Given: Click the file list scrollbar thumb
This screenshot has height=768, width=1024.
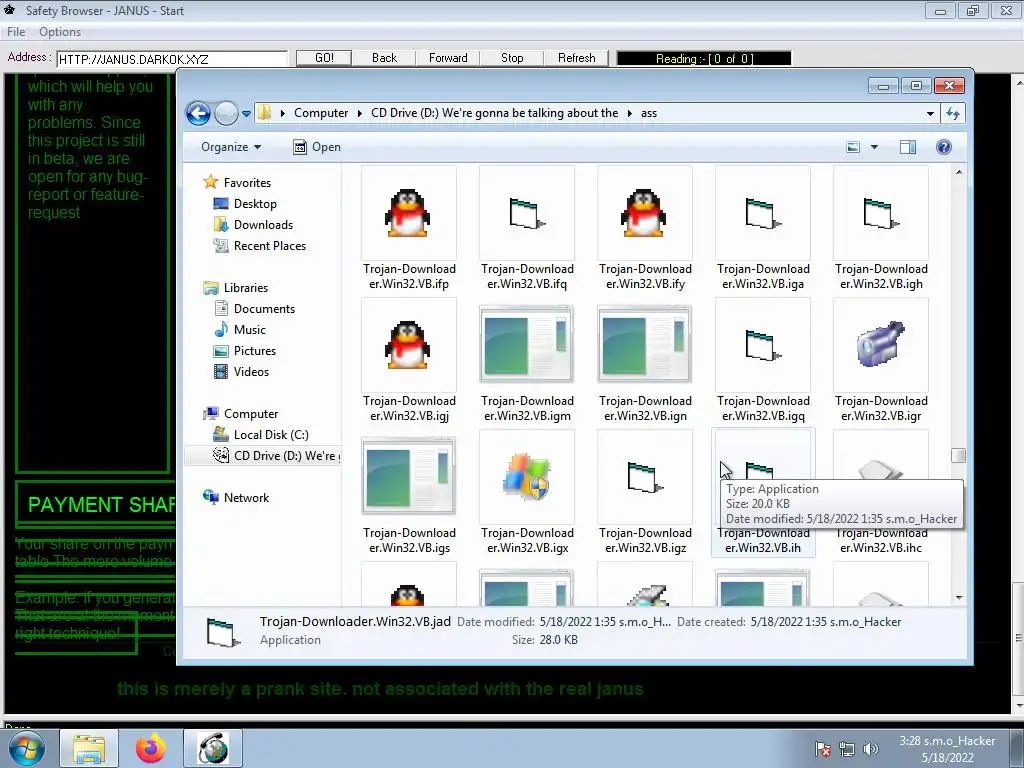Looking at the screenshot, I should point(958,455).
